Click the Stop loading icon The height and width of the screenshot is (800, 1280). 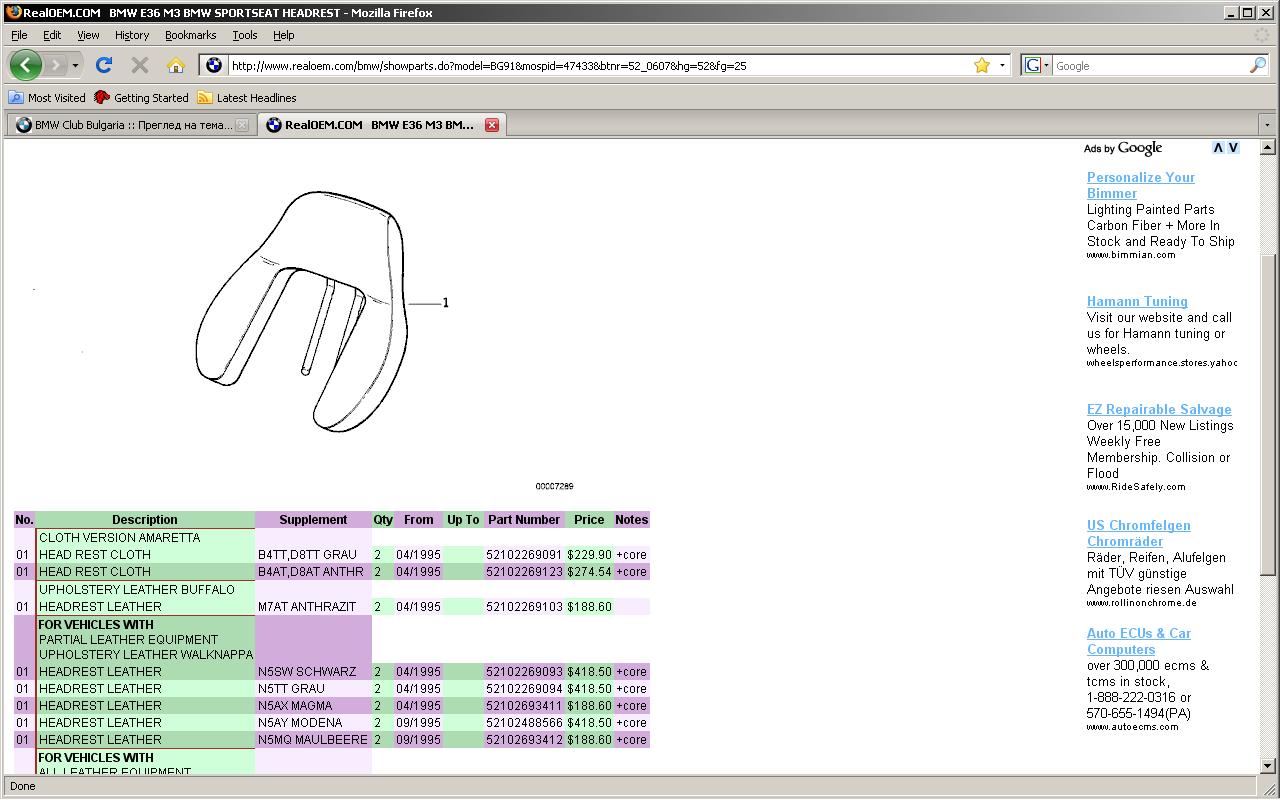(140, 65)
